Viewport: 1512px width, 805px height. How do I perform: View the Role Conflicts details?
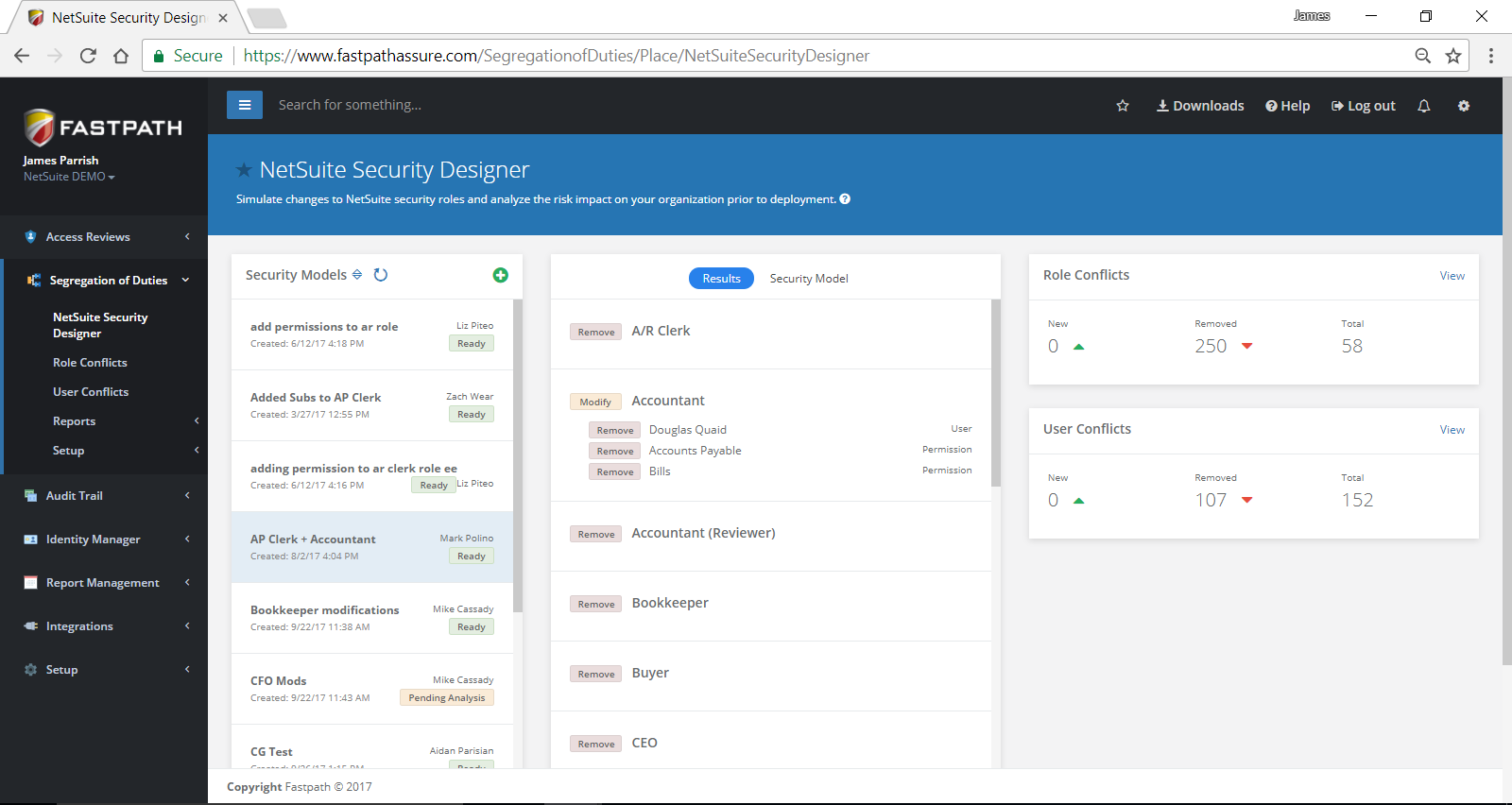coord(1452,276)
